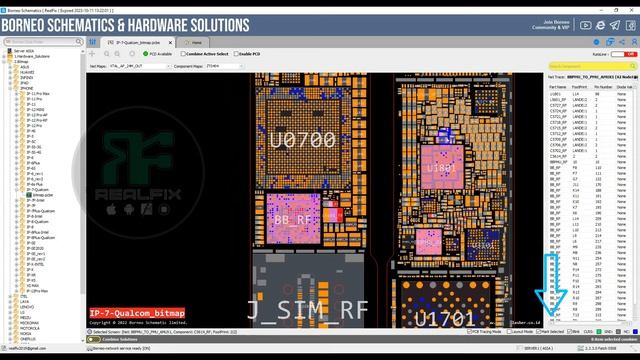Toggle the Blink checkbox
640x360 pixels.
tap(569, 332)
